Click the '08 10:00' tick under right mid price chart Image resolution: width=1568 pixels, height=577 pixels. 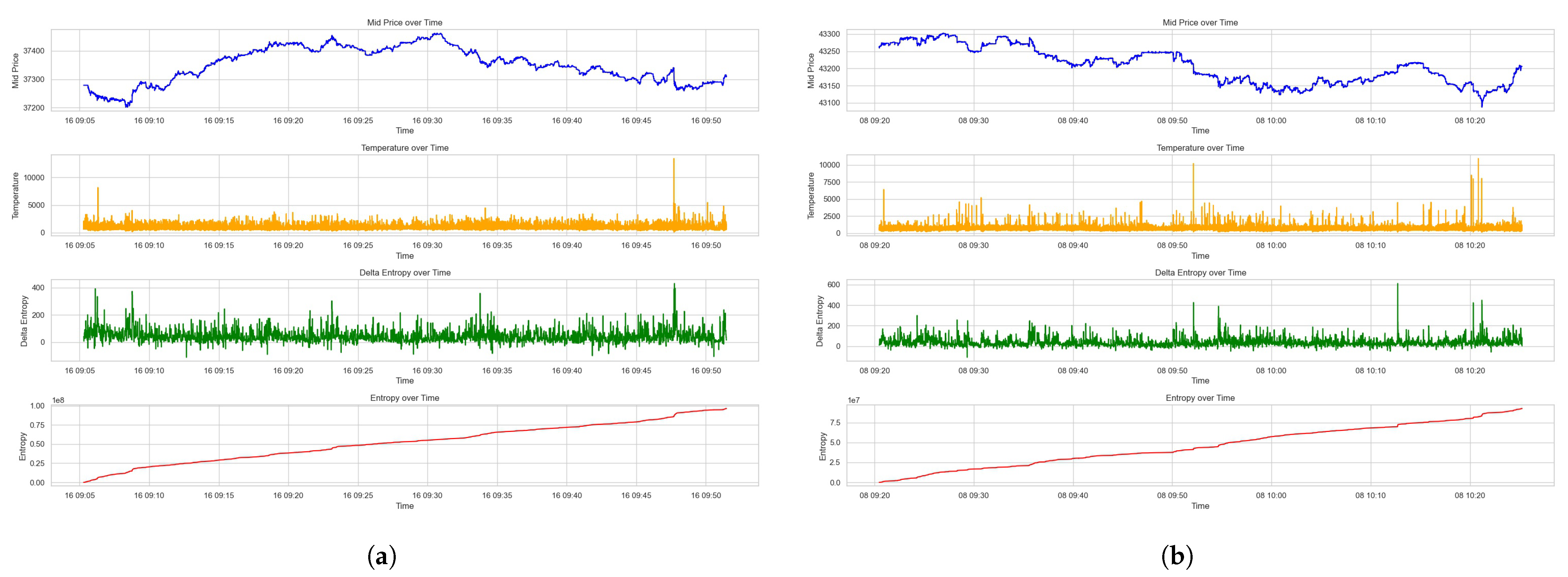(1271, 120)
